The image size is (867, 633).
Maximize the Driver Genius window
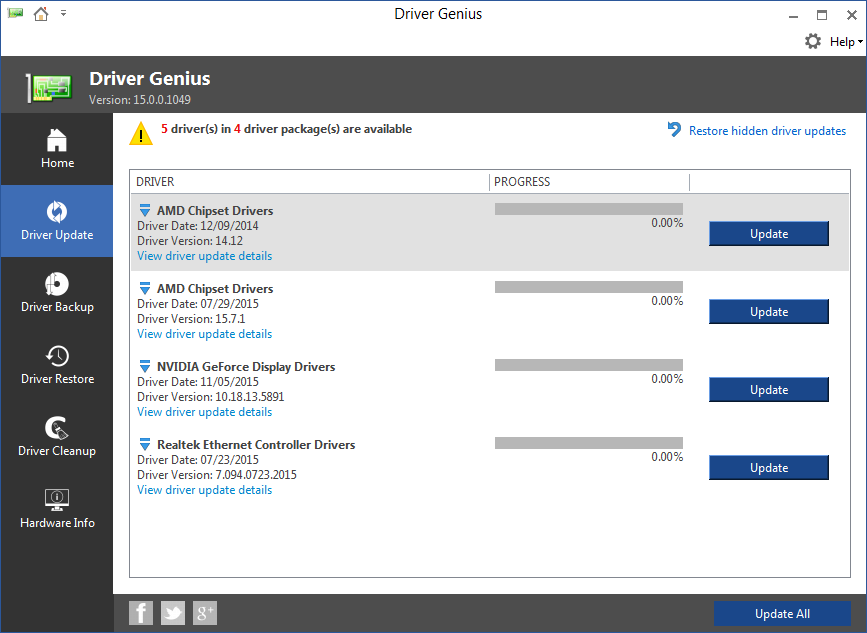[x=822, y=15]
